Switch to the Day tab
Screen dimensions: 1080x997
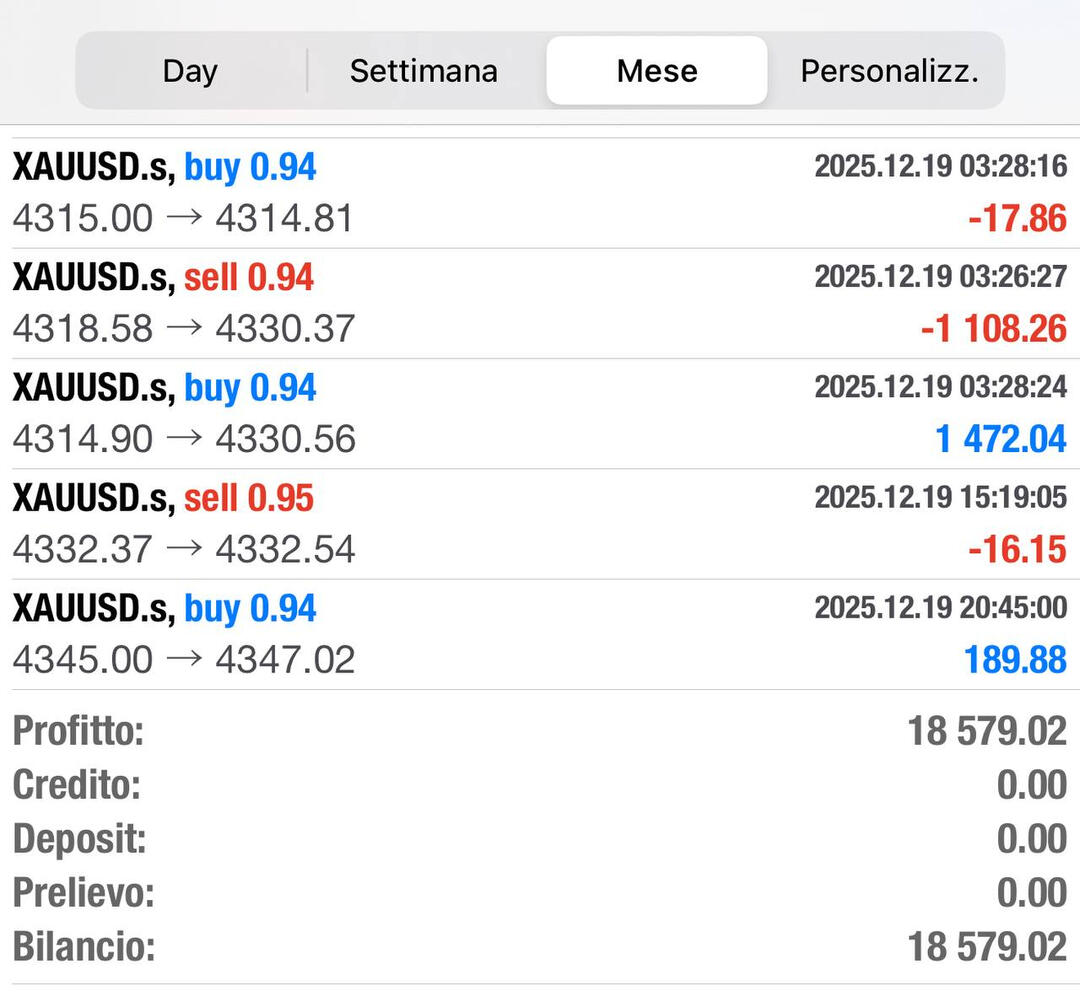point(190,71)
